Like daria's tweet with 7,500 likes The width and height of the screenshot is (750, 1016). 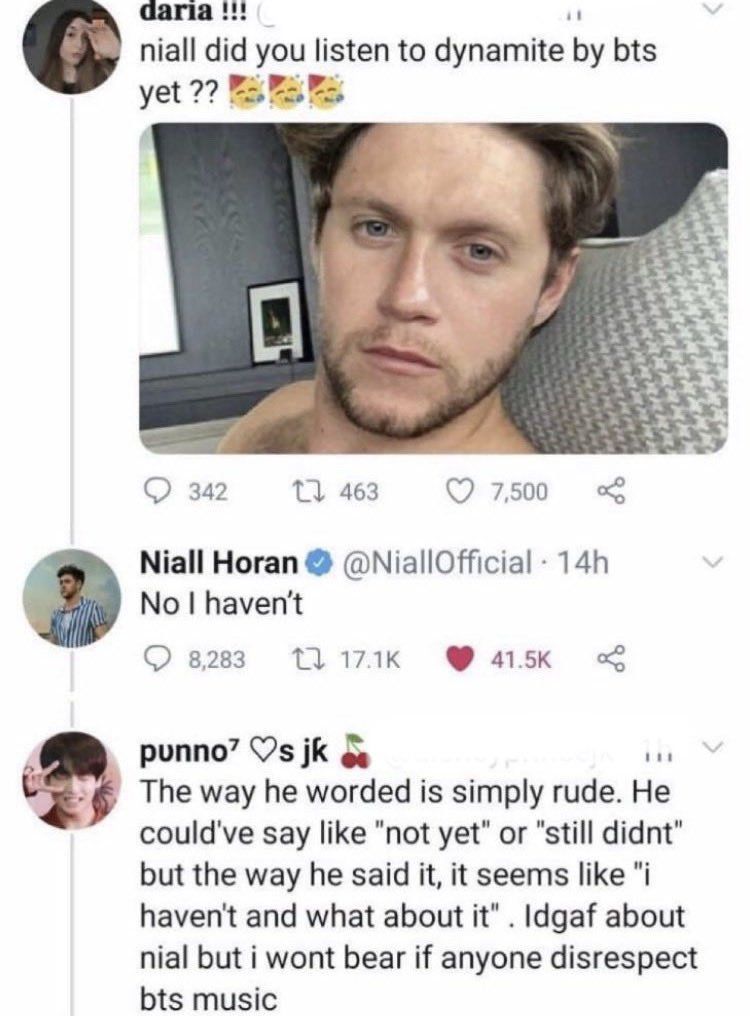click(460, 492)
